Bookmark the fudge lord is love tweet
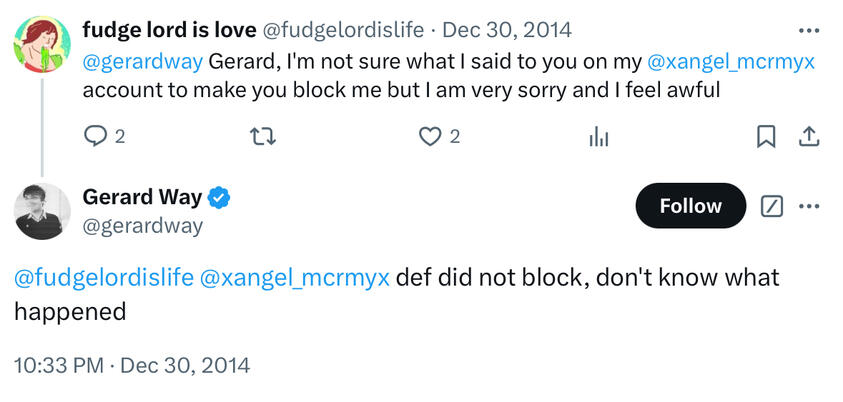 [x=766, y=137]
